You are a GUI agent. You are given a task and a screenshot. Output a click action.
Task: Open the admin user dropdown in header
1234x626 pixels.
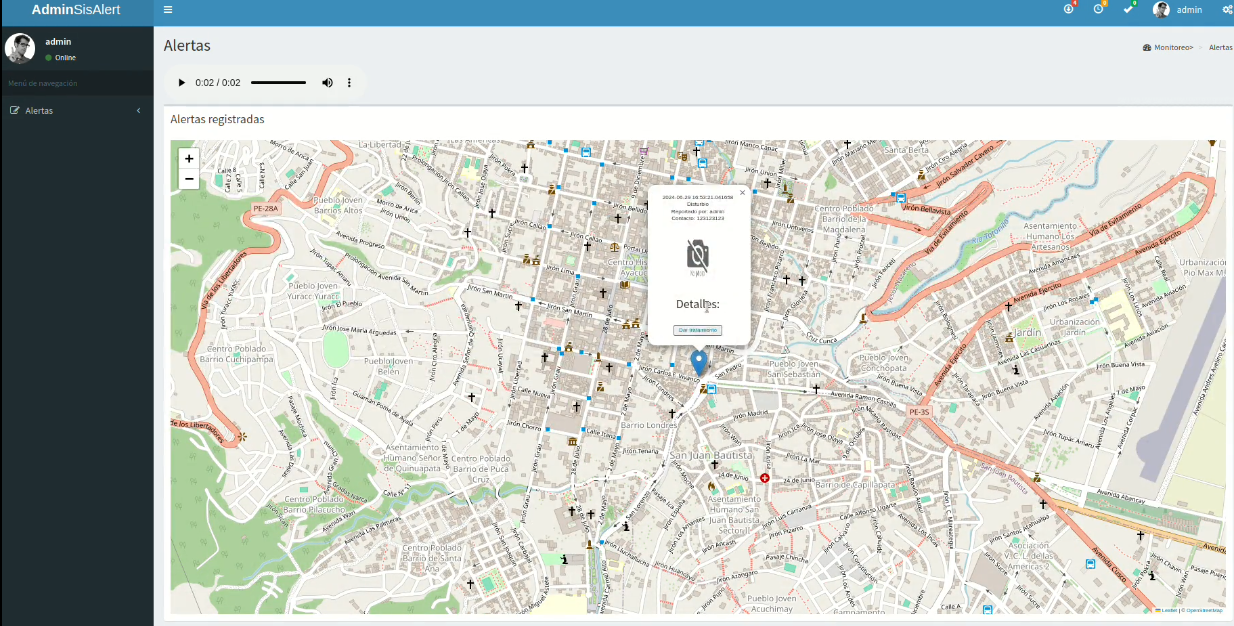[1178, 10]
